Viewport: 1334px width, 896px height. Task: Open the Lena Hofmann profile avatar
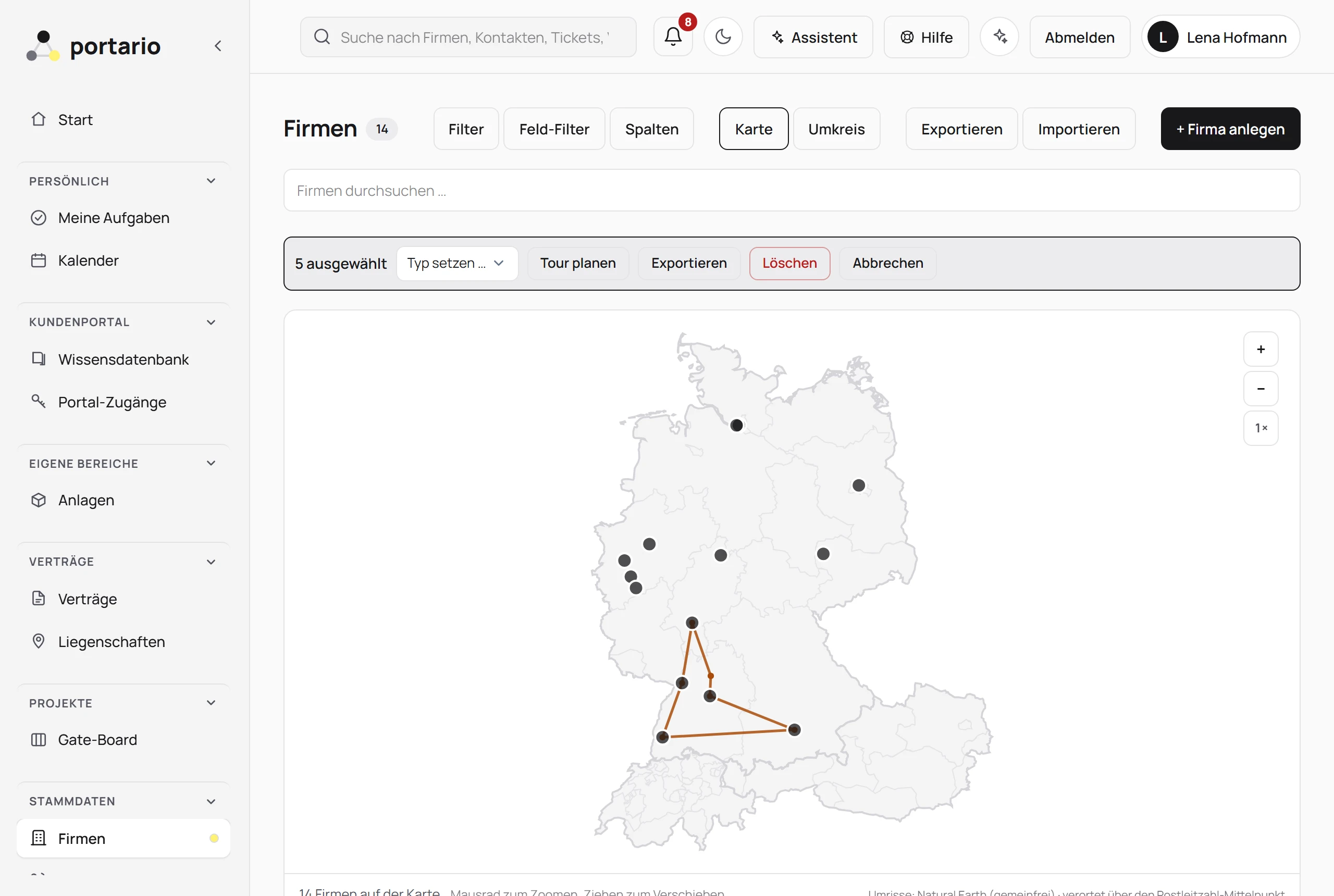[1163, 37]
